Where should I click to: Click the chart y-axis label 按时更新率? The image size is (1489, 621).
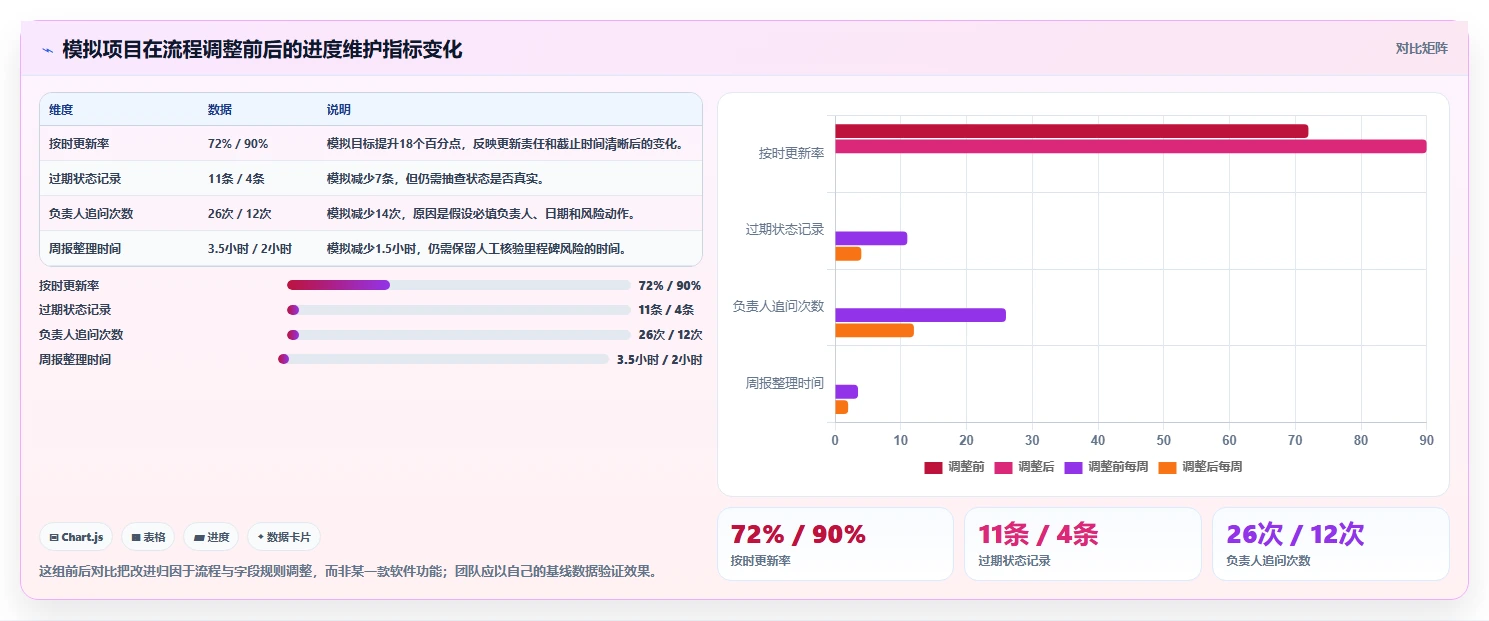tap(791, 153)
